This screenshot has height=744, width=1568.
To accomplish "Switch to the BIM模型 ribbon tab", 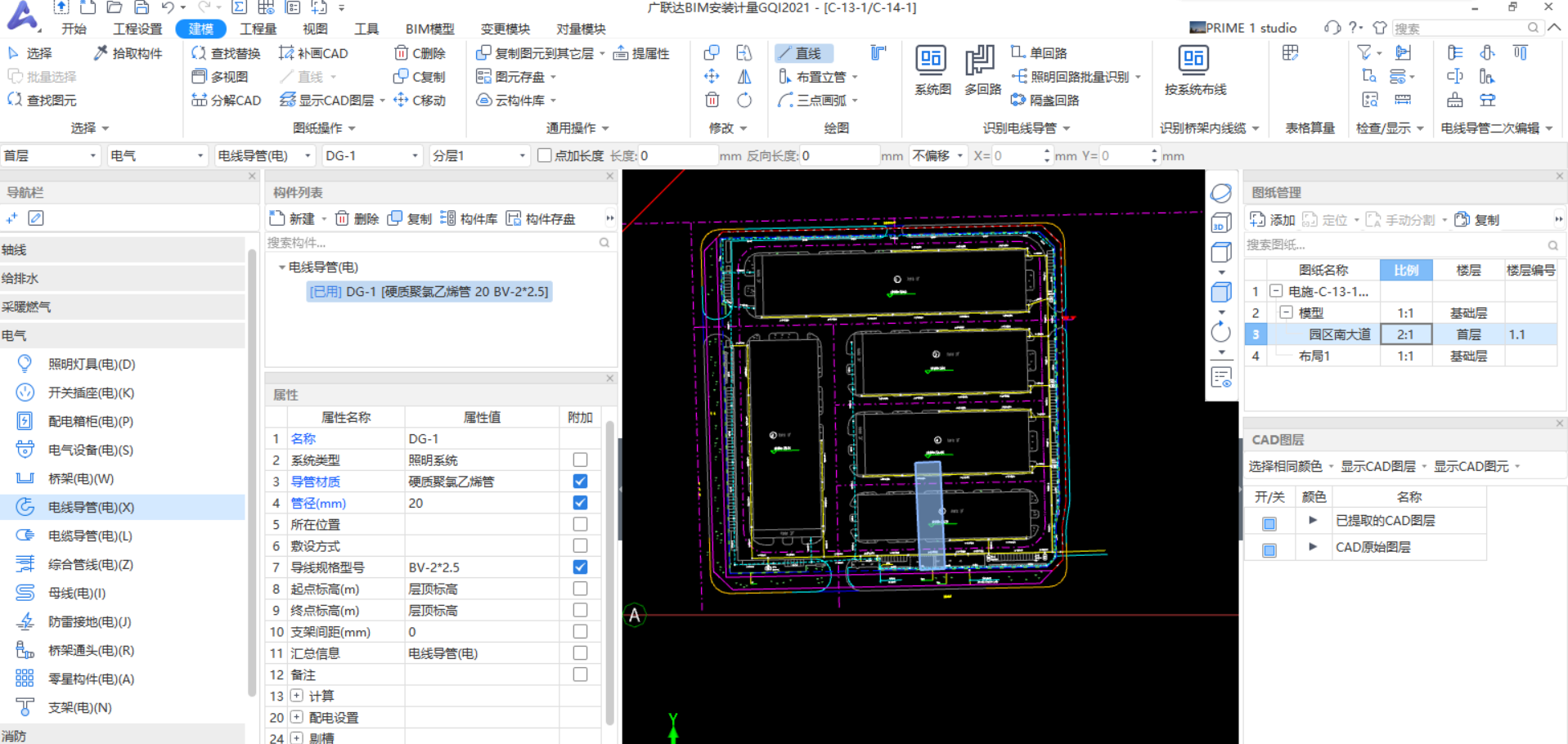I will point(429,29).
